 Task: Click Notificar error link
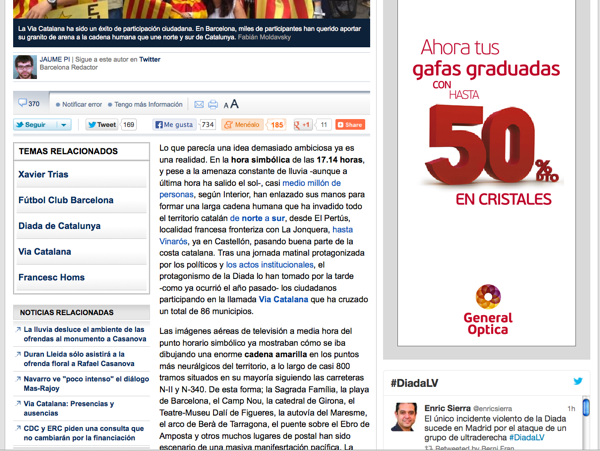82,104
